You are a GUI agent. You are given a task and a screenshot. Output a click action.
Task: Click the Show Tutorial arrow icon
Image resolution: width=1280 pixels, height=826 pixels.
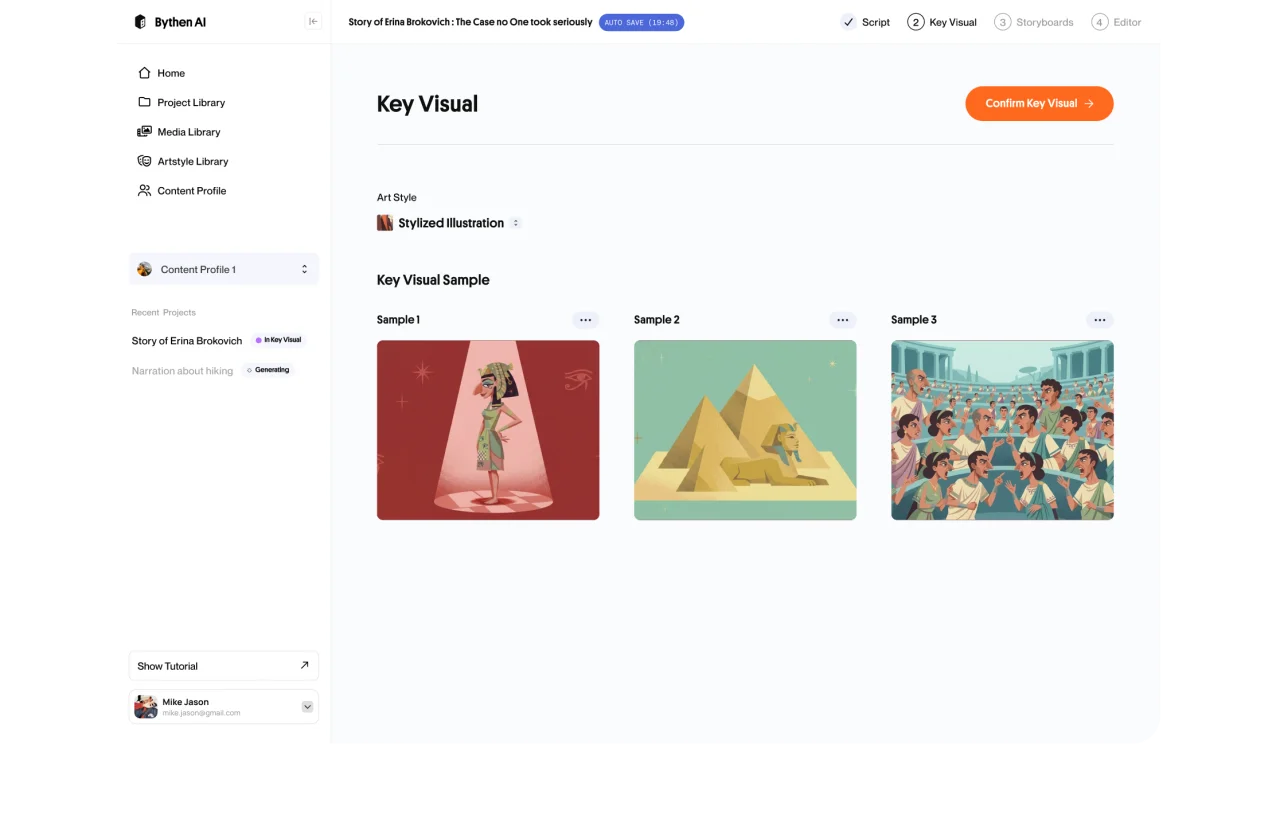305,665
